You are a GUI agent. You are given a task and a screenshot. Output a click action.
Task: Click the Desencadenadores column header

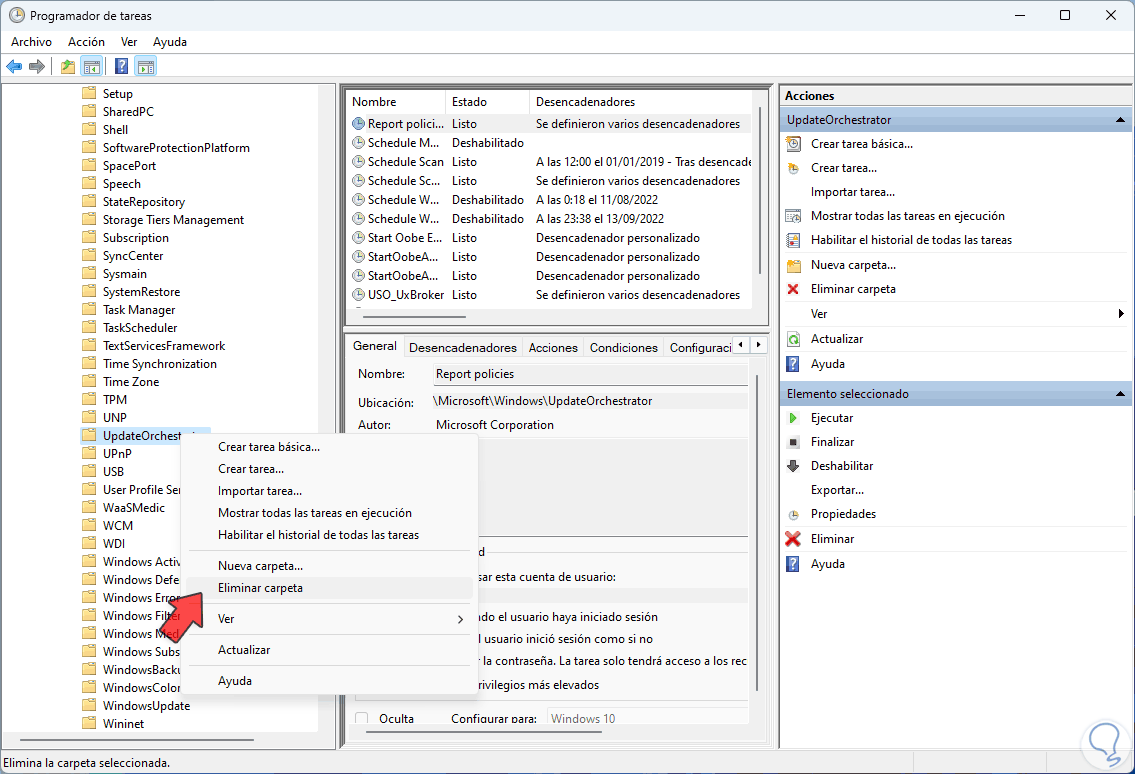pos(641,102)
